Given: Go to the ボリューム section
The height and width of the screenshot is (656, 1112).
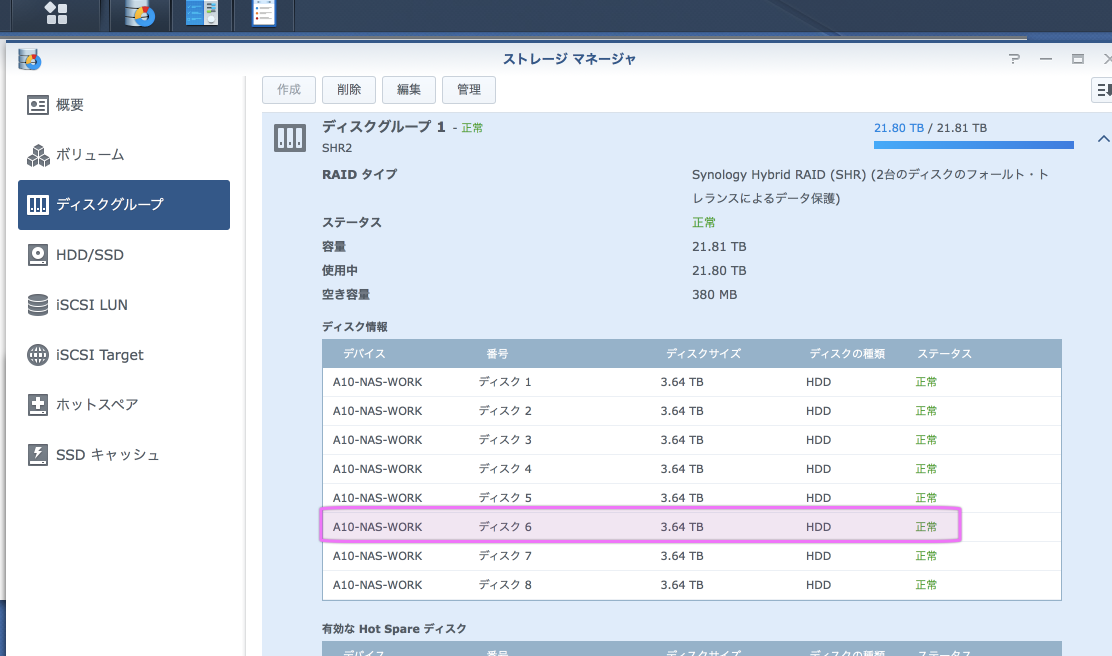Looking at the screenshot, I should 89,155.
